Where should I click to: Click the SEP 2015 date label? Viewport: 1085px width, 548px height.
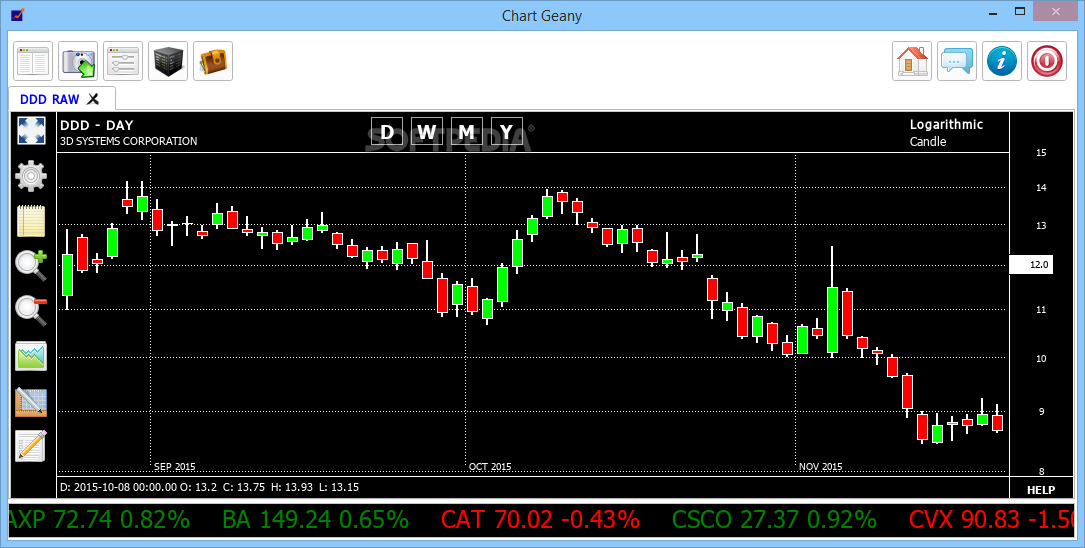point(174,466)
